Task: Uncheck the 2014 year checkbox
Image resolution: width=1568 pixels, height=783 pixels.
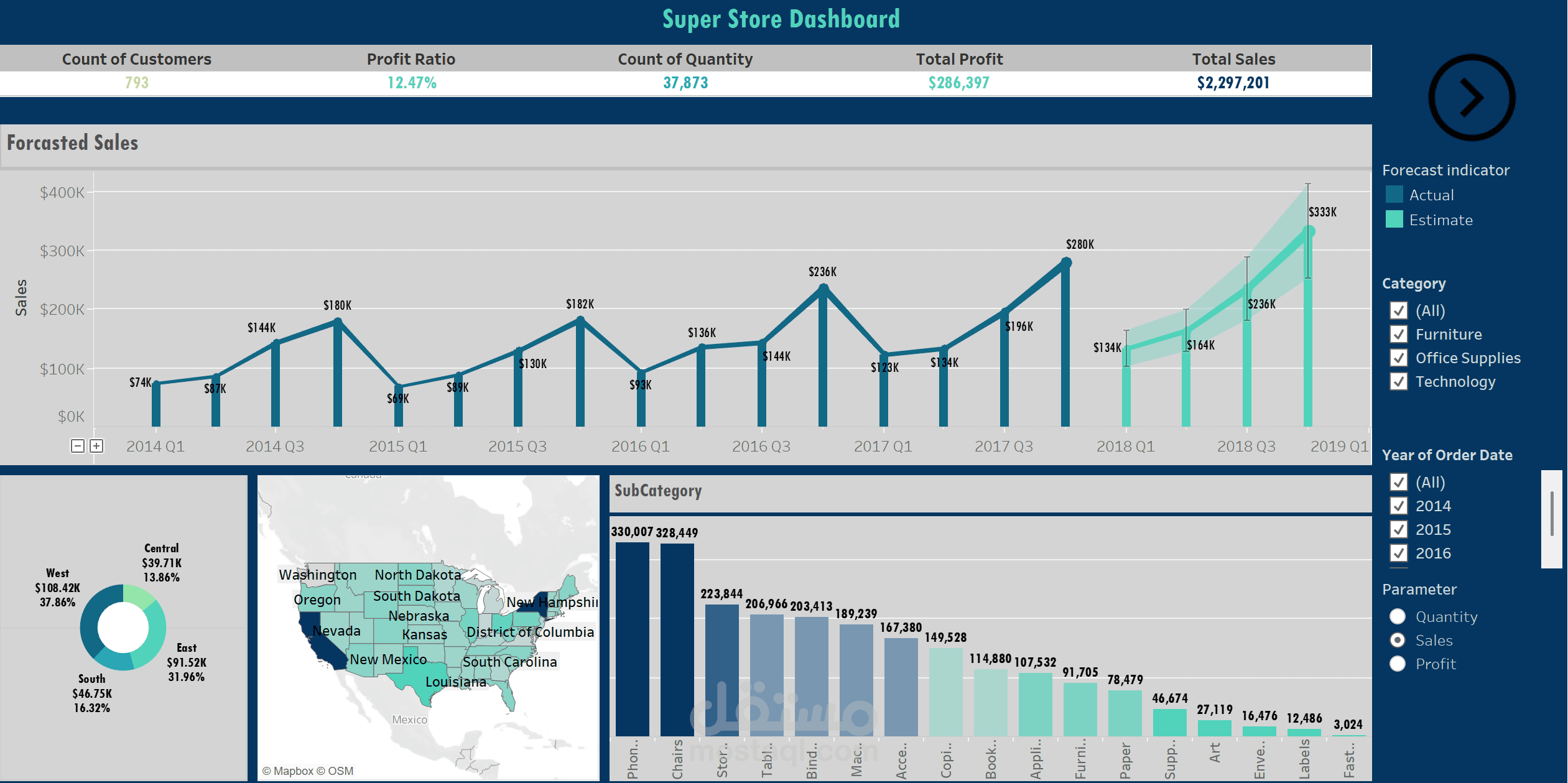Action: click(x=1399, y=506)
